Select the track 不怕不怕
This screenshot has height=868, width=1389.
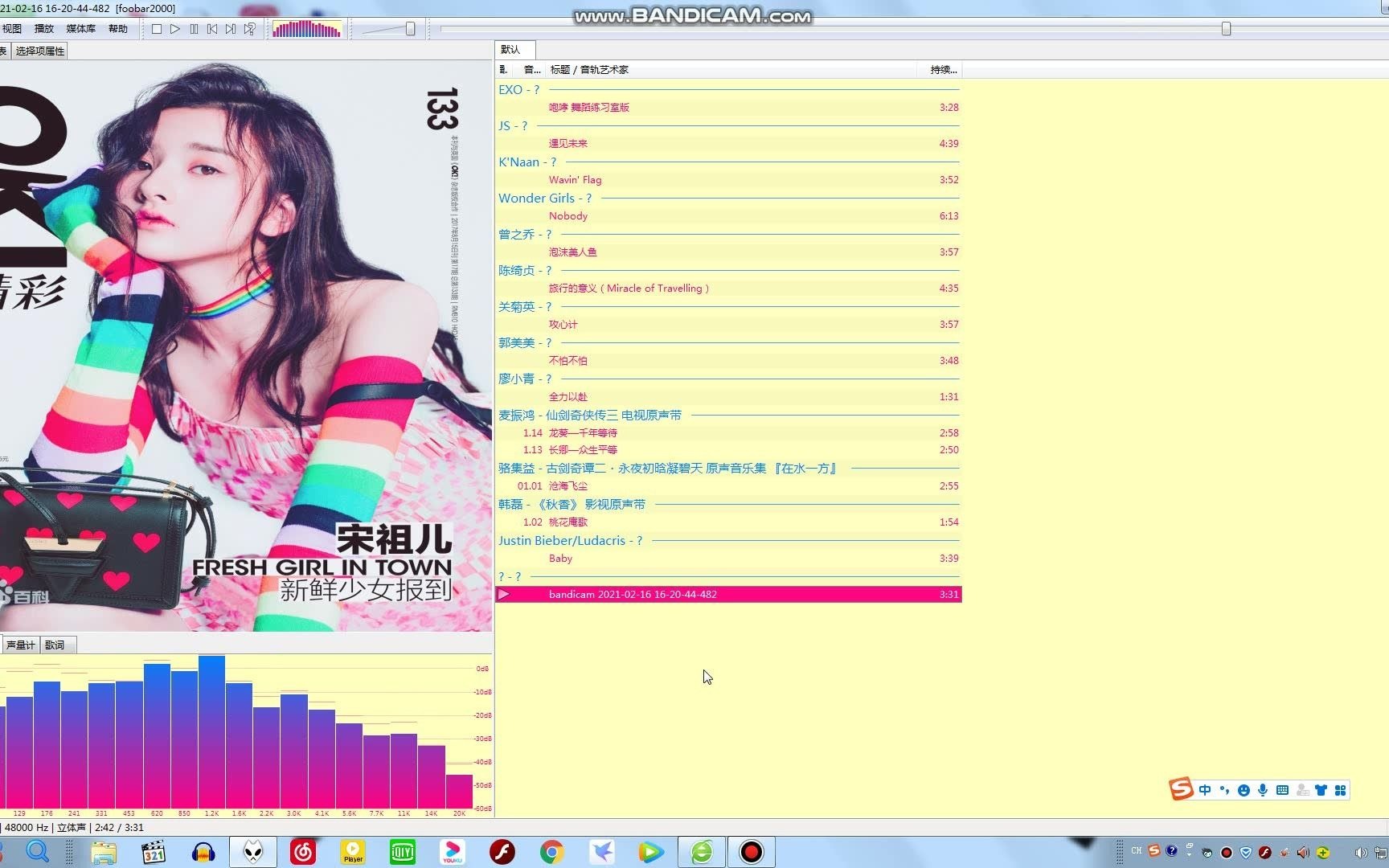pos(728,361)
